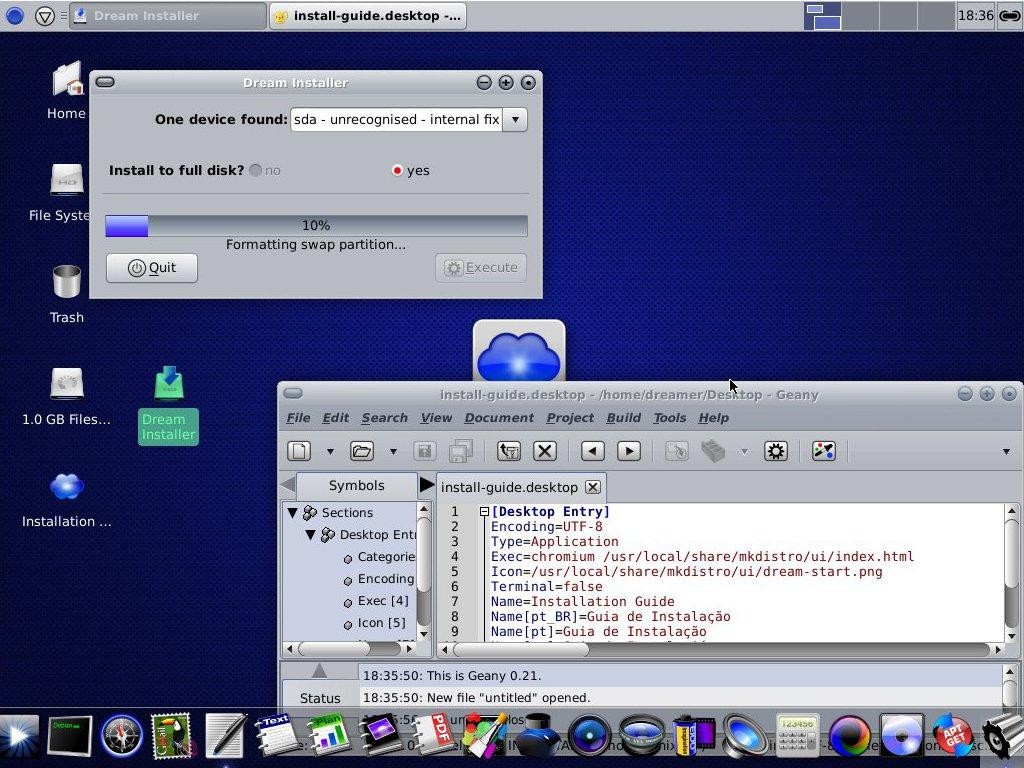Select the Icon [5] symbol in tree
The image size is (1024, 768).
381,623
